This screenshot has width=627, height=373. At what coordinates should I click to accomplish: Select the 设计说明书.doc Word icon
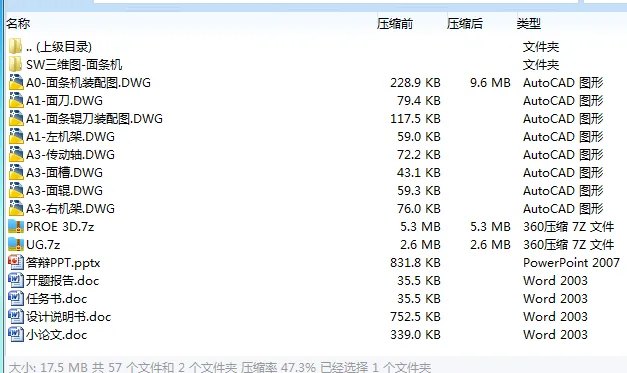[16, 316]
